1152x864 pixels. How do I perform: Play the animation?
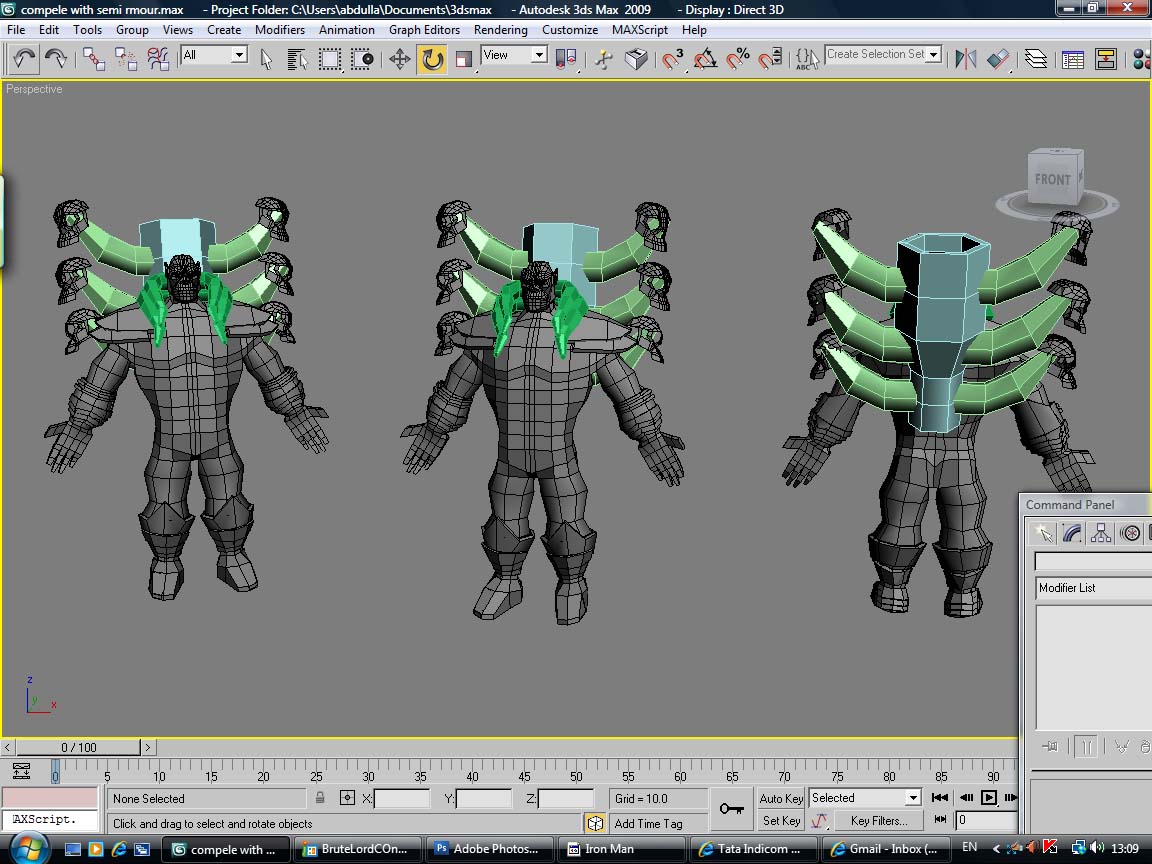[990, 797]
